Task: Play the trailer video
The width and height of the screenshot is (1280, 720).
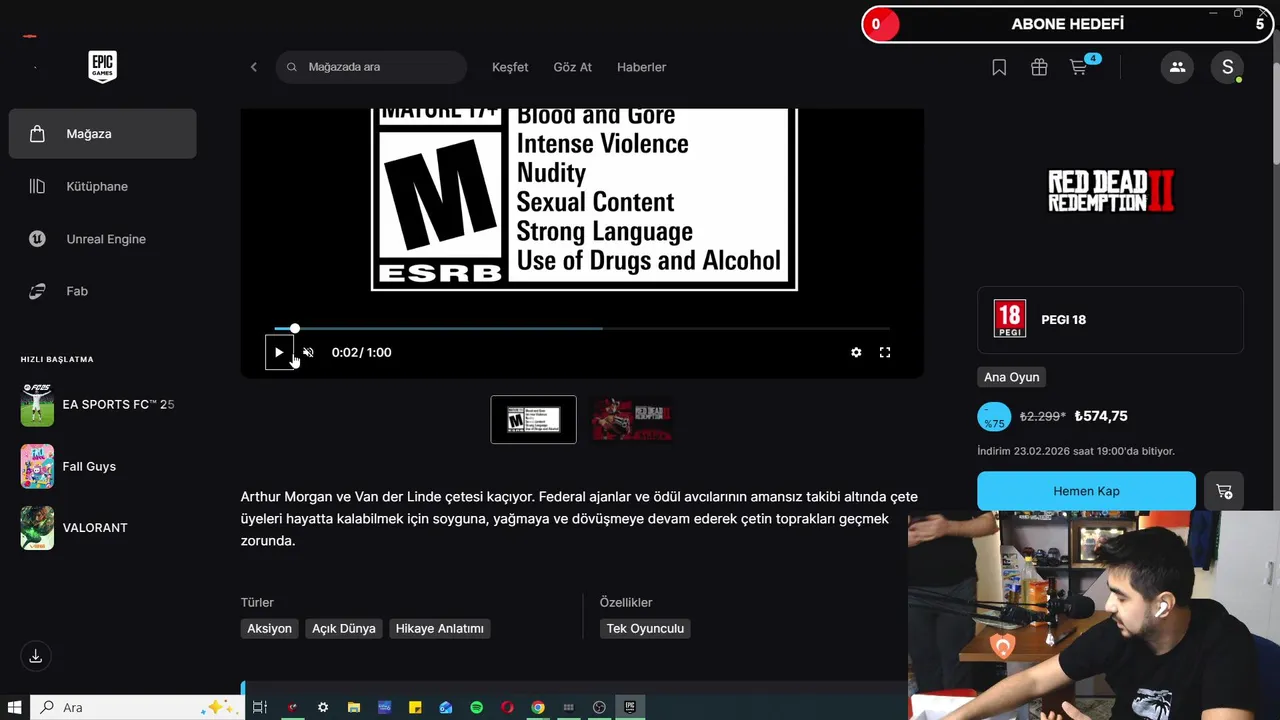Action: pos(279,352)
